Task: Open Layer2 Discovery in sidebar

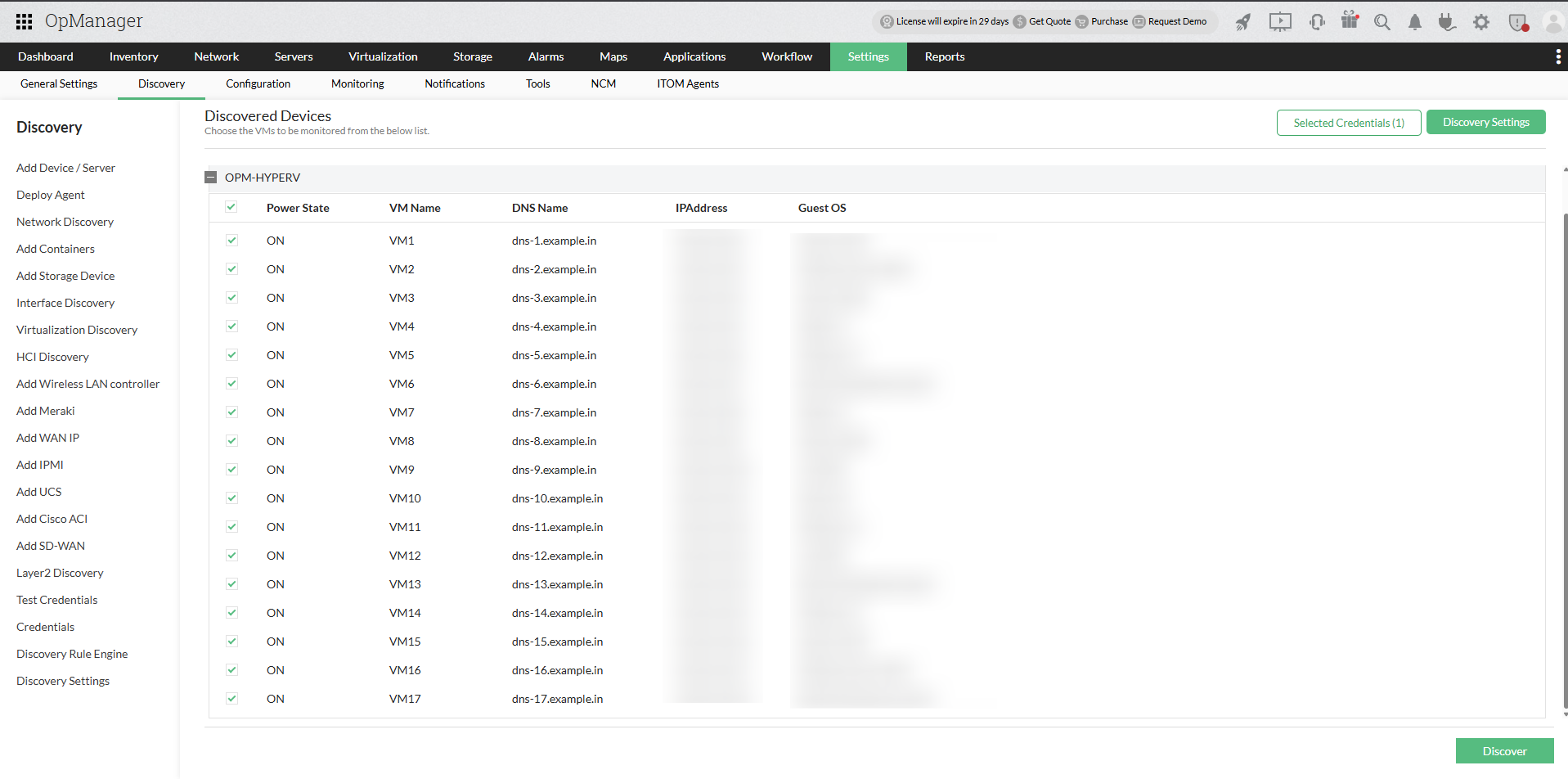Action: click(x=60, y=573)
